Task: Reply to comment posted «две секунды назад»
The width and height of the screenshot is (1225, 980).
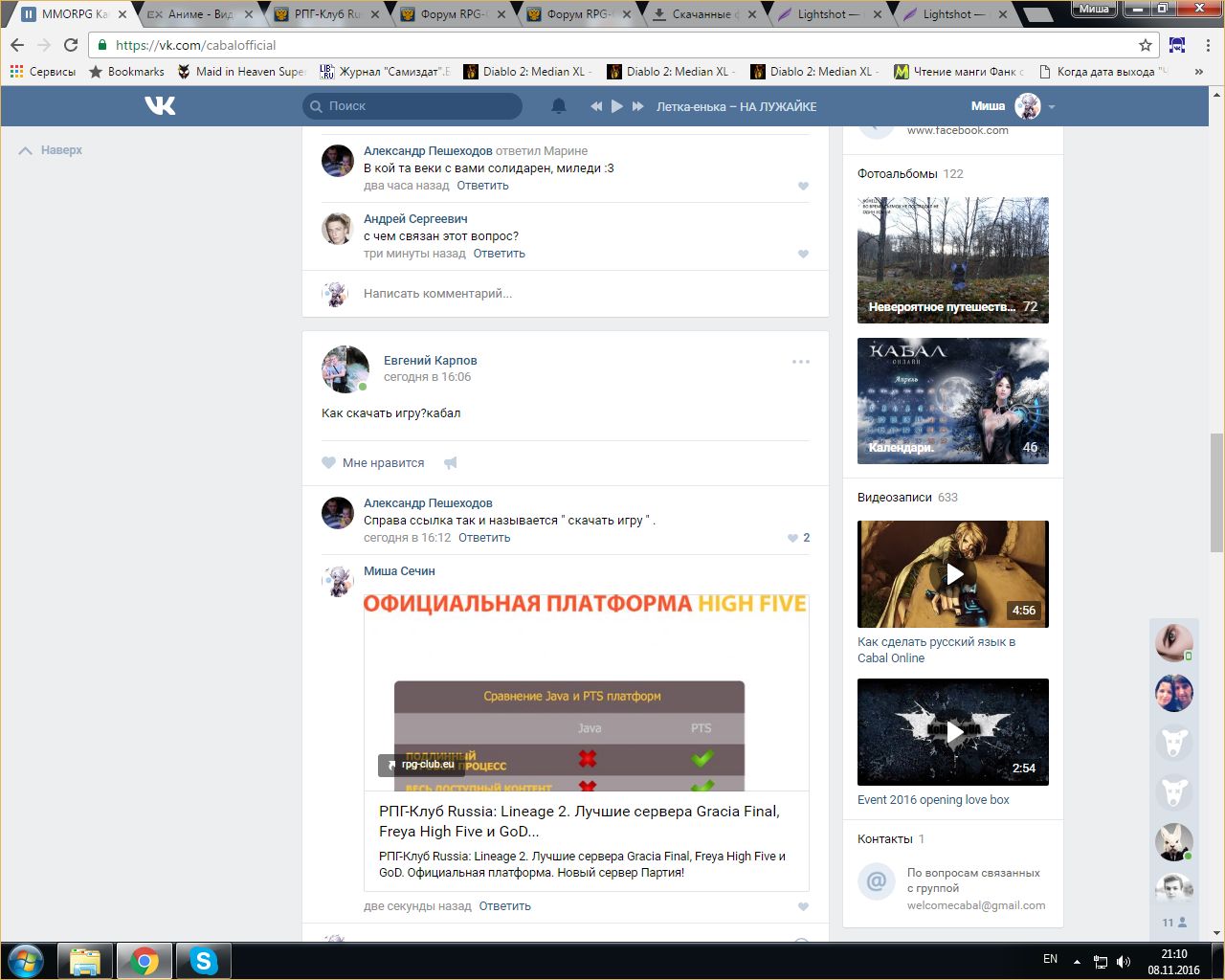Action: pos(504,906)
